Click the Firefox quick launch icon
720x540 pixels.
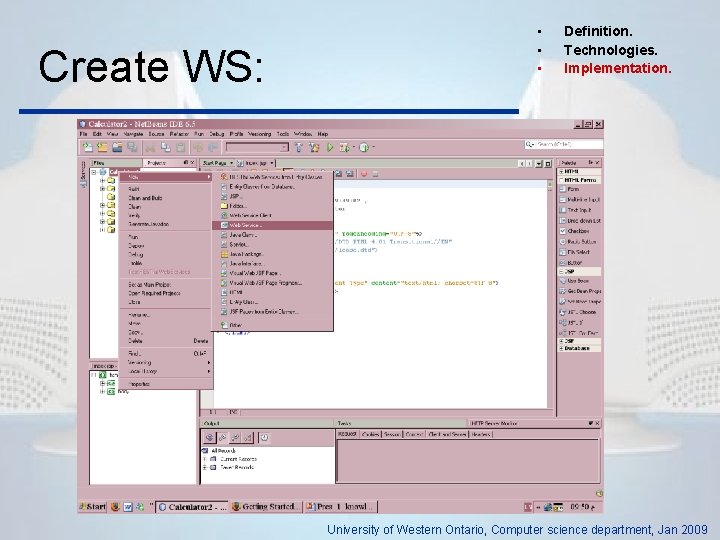(115, 507)
